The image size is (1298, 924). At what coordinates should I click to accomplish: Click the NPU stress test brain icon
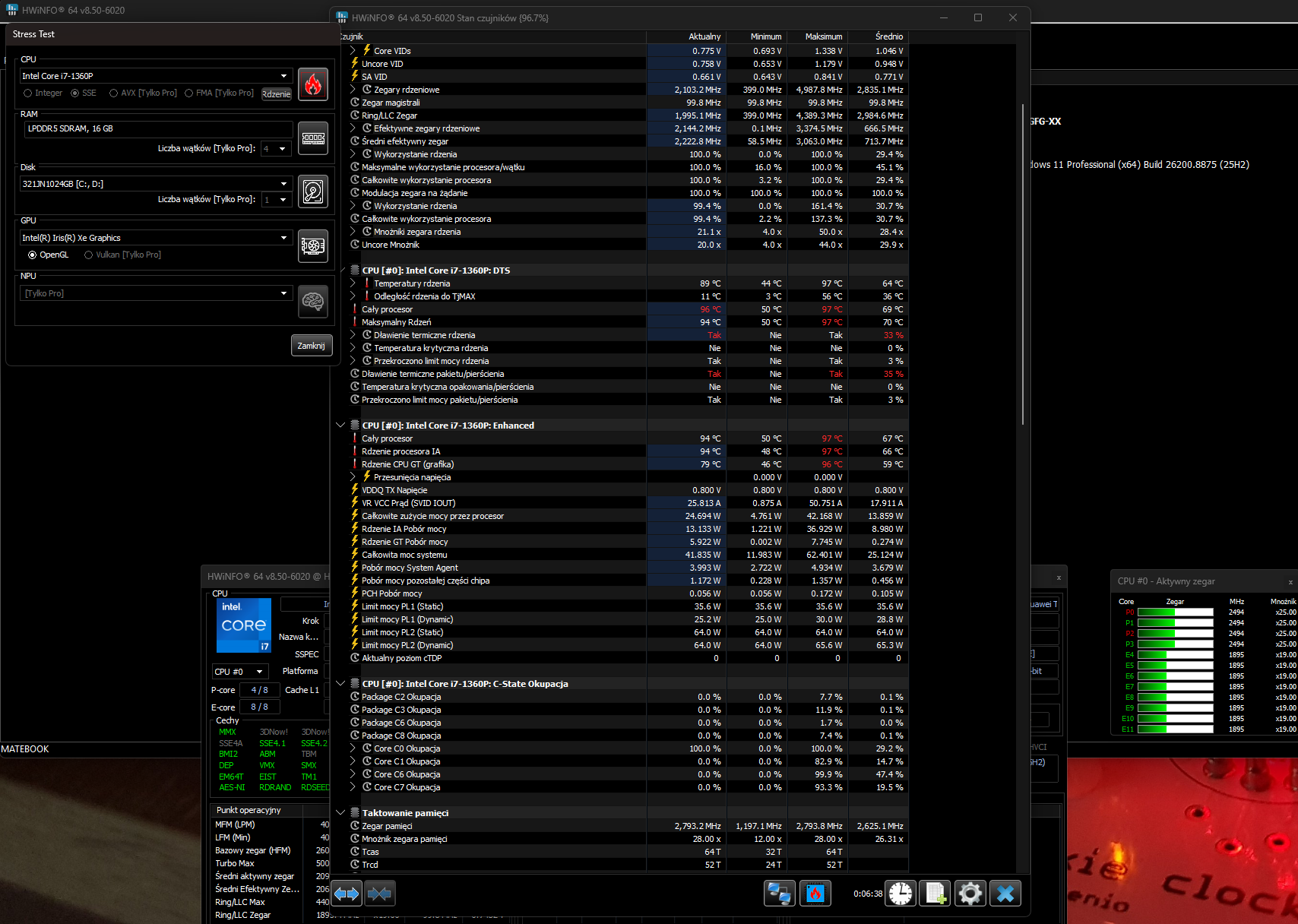coord(312,302)
